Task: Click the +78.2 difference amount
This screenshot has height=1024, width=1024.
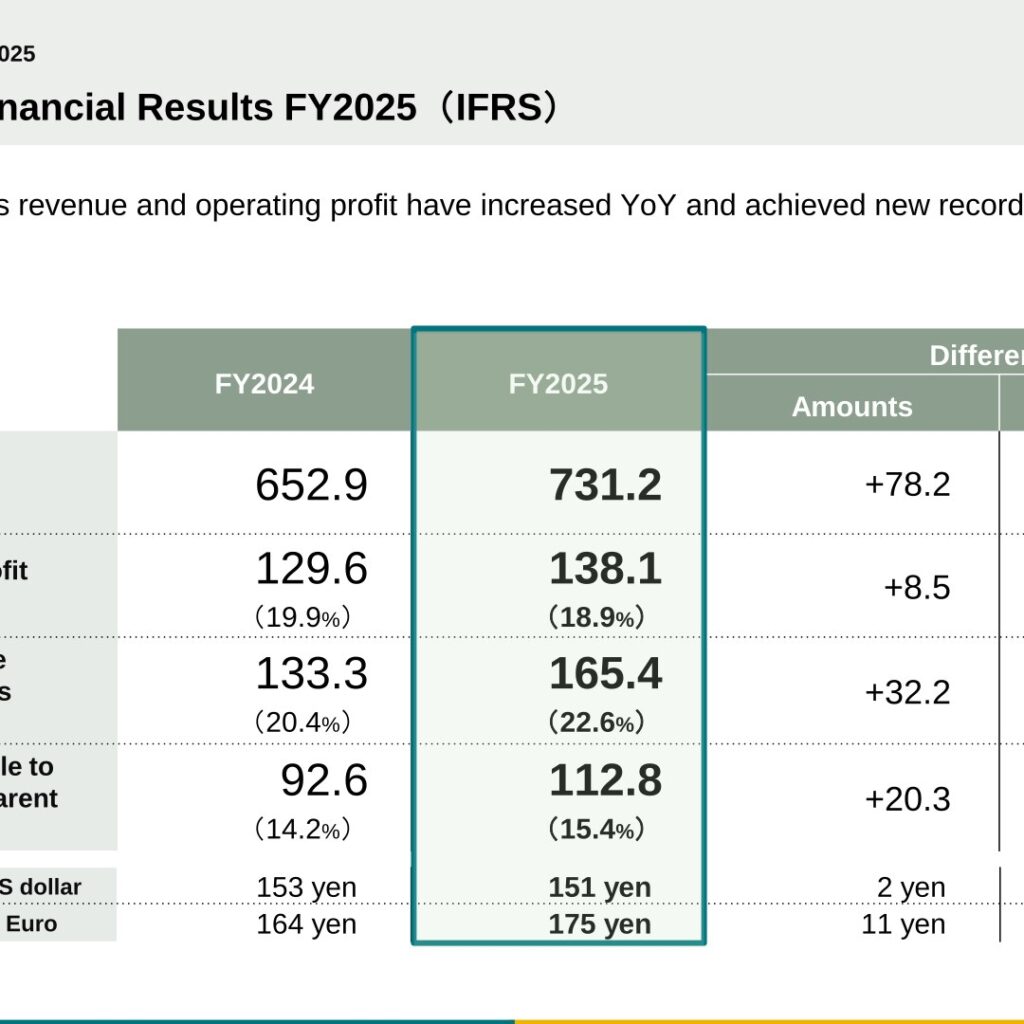Action: pyautogui.click(x=907, y=485)
